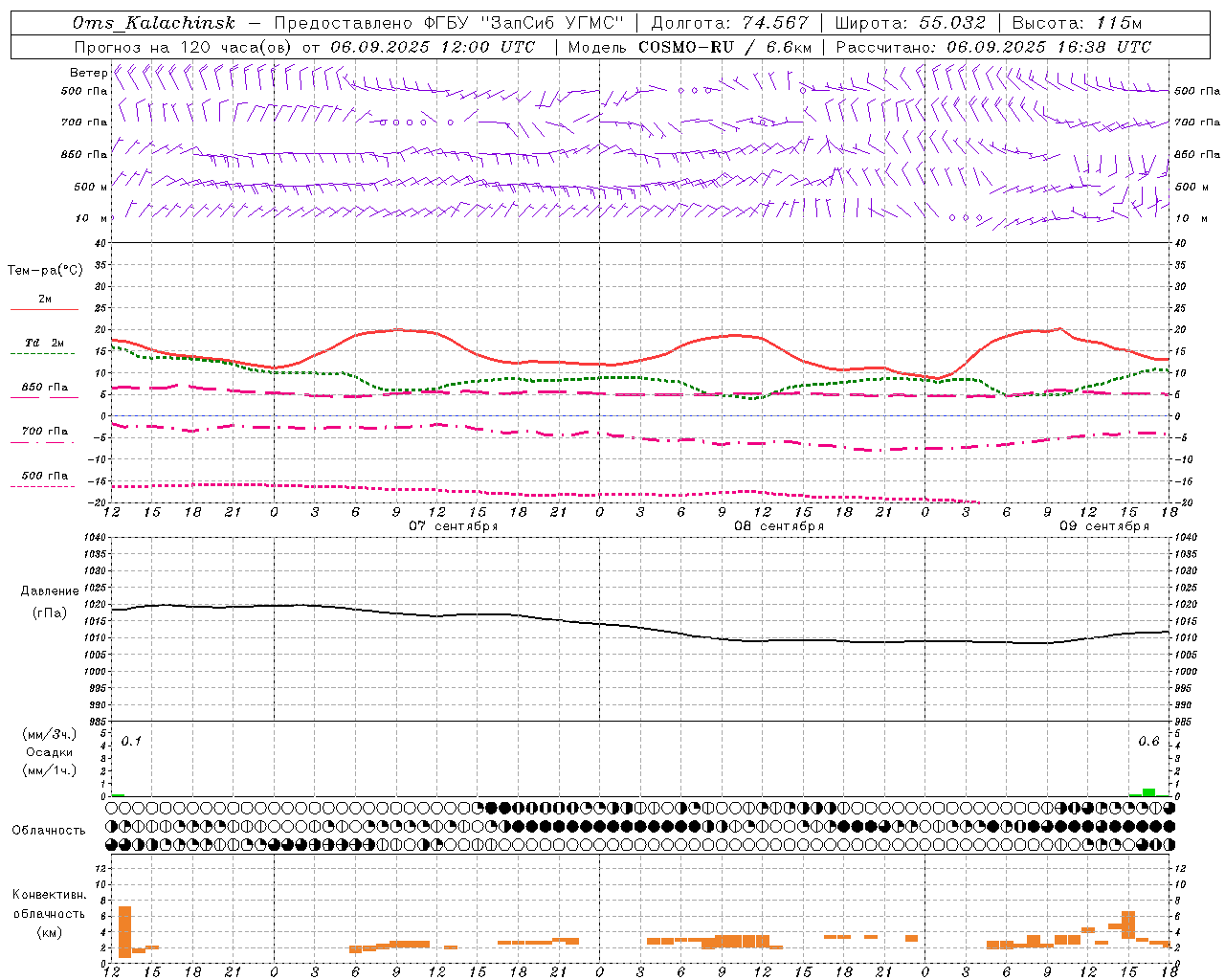The width and height of the screenshot is (1225, 980).
Task: Click the '2м' temperature legend entry
Action: point(45,299)
